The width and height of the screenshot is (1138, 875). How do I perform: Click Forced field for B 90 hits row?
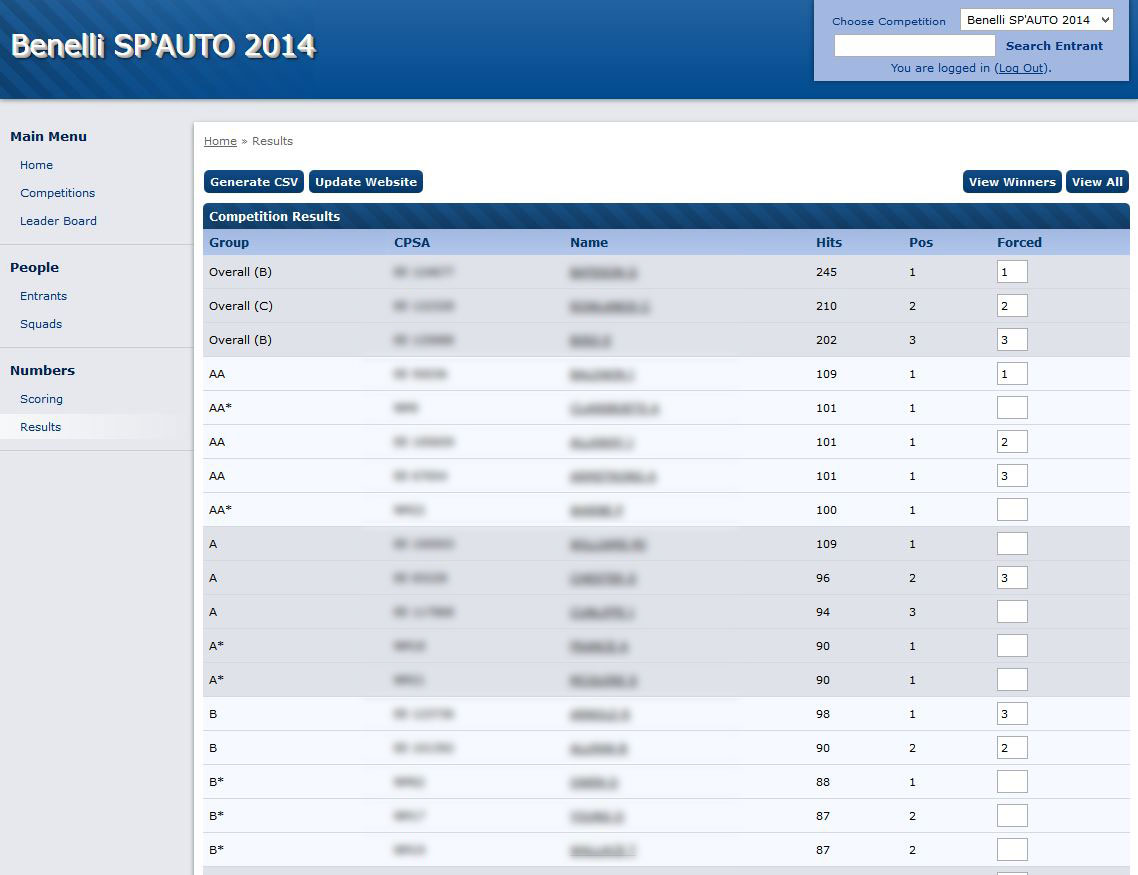1012,747
